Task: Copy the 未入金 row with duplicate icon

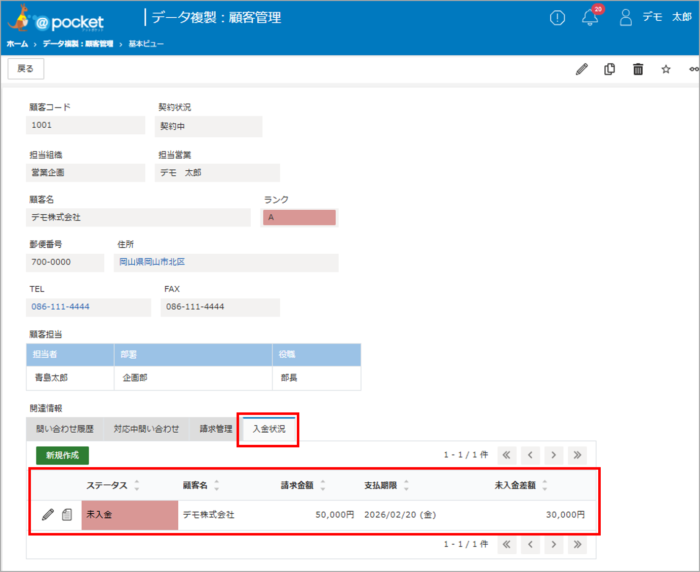Action: pyautogui.click(x=67, y=514)
